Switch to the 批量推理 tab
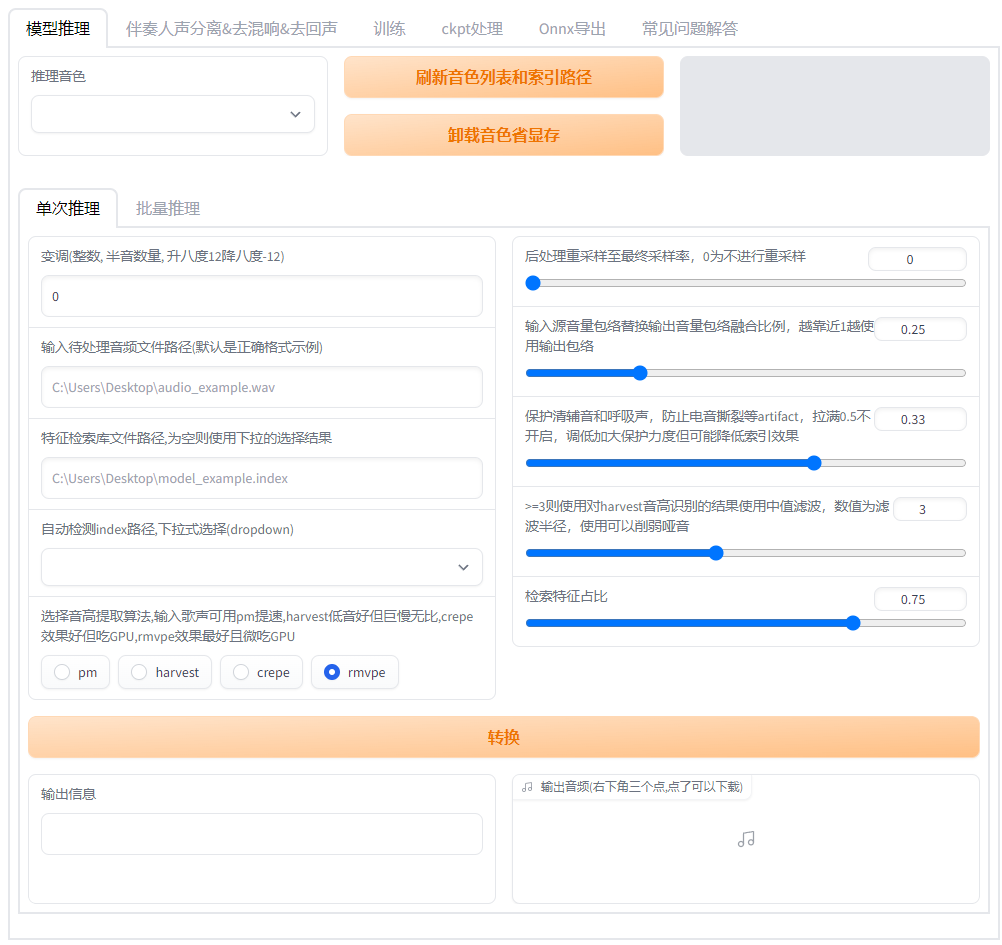Screen dimensions: 1002x945 tap(166, 208)
